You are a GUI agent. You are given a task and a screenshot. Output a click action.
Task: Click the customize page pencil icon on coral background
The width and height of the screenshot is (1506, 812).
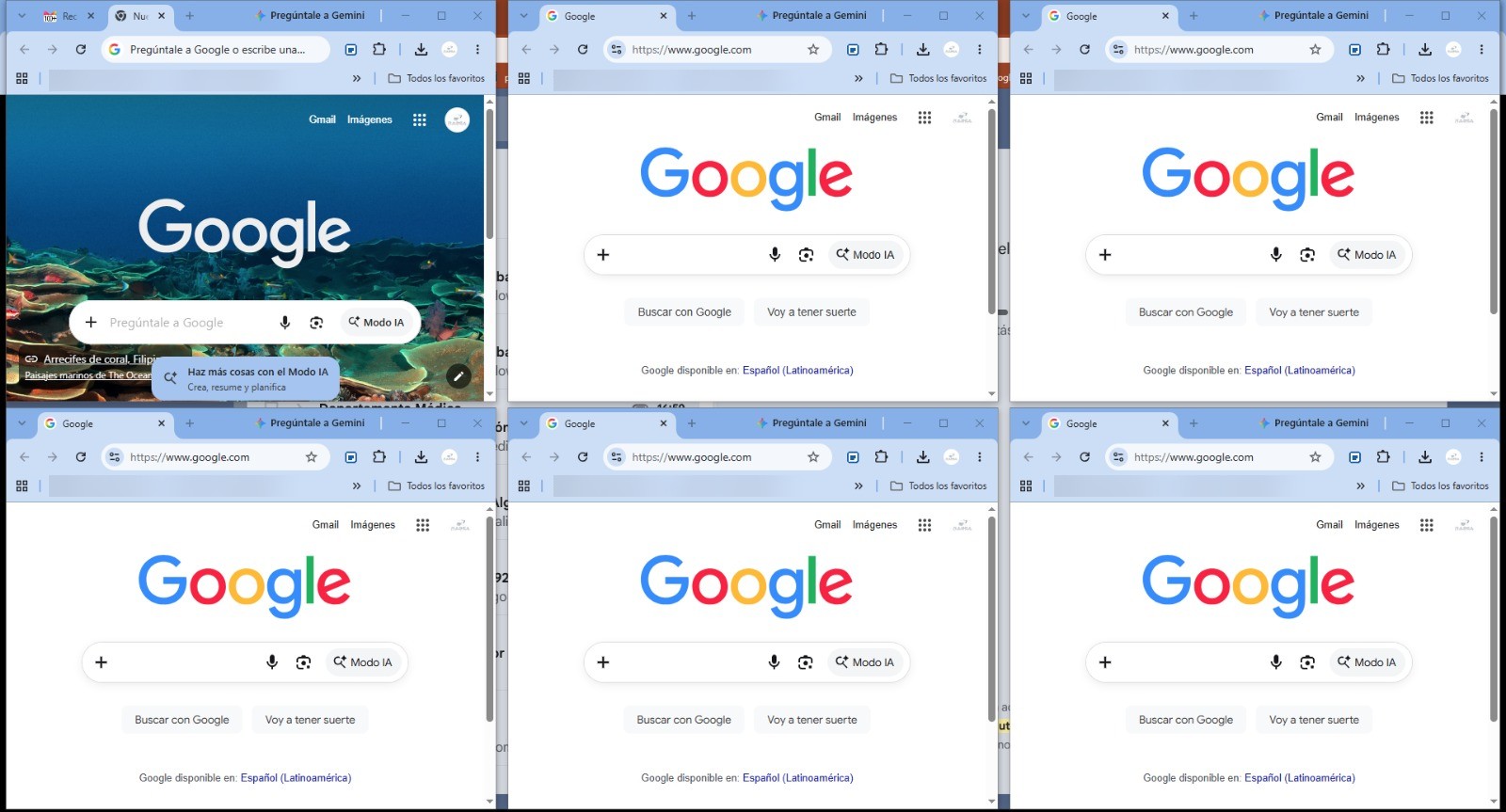coord(458,376)
